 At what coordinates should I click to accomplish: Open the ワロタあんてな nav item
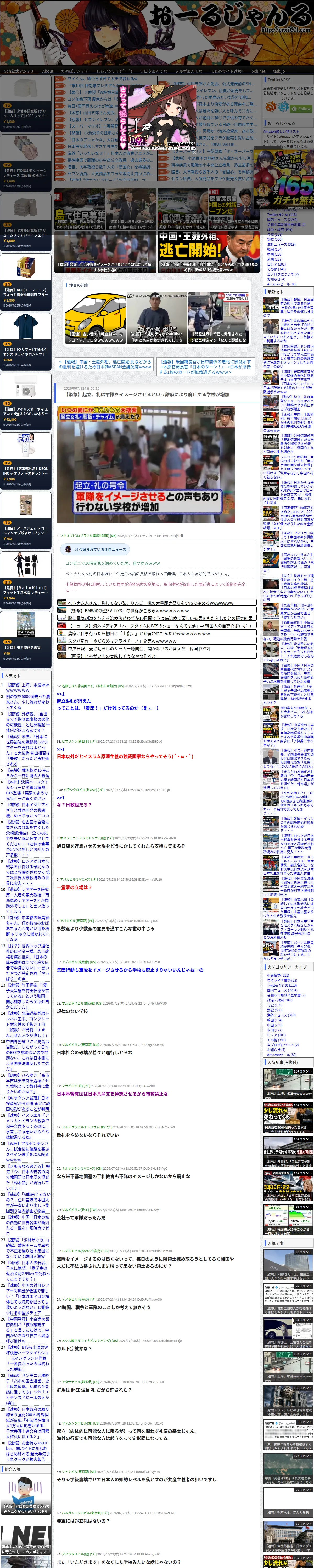pyautogui.click(x=153, y=71)
